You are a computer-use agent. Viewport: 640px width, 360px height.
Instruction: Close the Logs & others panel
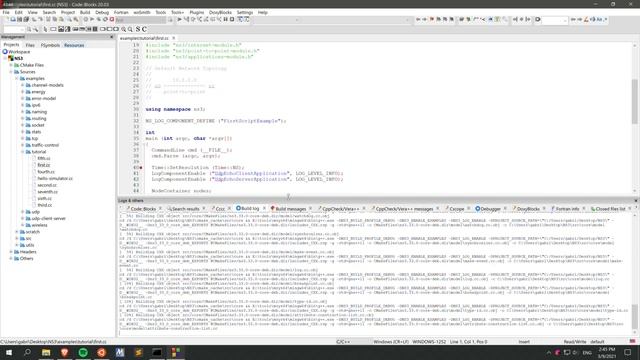tap(636, 200)
